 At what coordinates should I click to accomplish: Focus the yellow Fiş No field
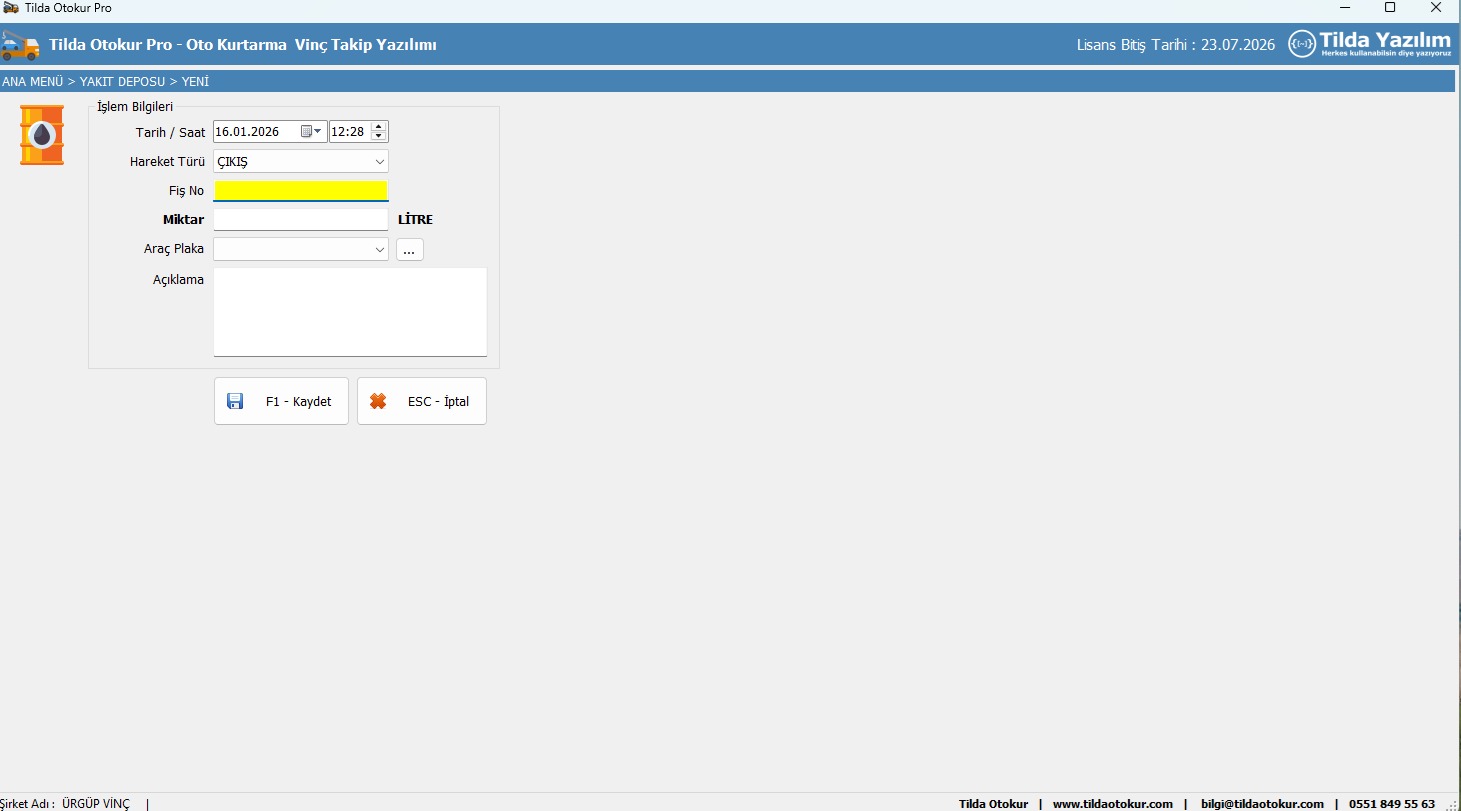click(x=300, y=191)
